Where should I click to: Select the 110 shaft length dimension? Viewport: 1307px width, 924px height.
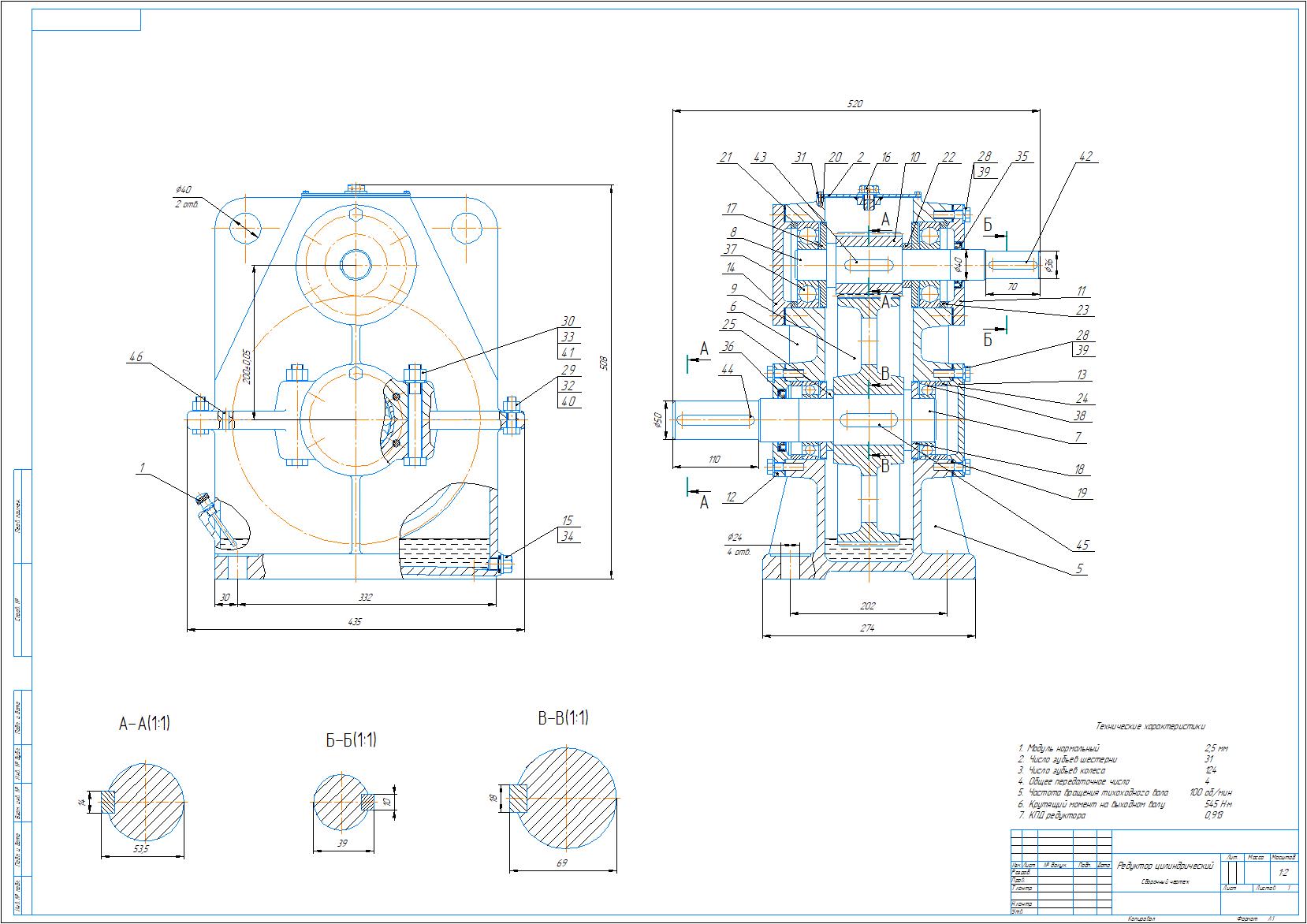[714, 459]
